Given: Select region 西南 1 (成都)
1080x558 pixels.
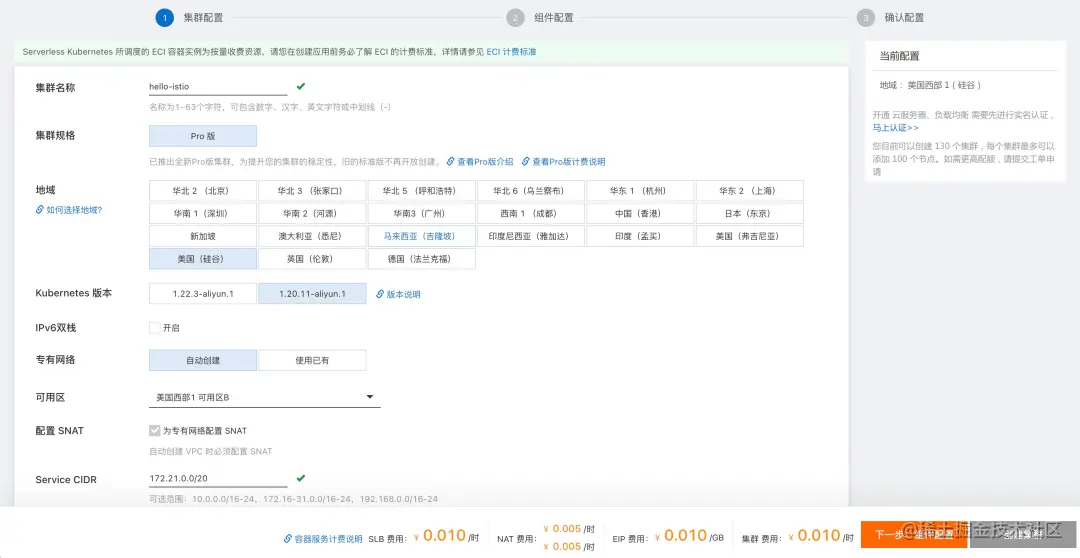Looking at the screenshot, I should click(x=530, y=214).
